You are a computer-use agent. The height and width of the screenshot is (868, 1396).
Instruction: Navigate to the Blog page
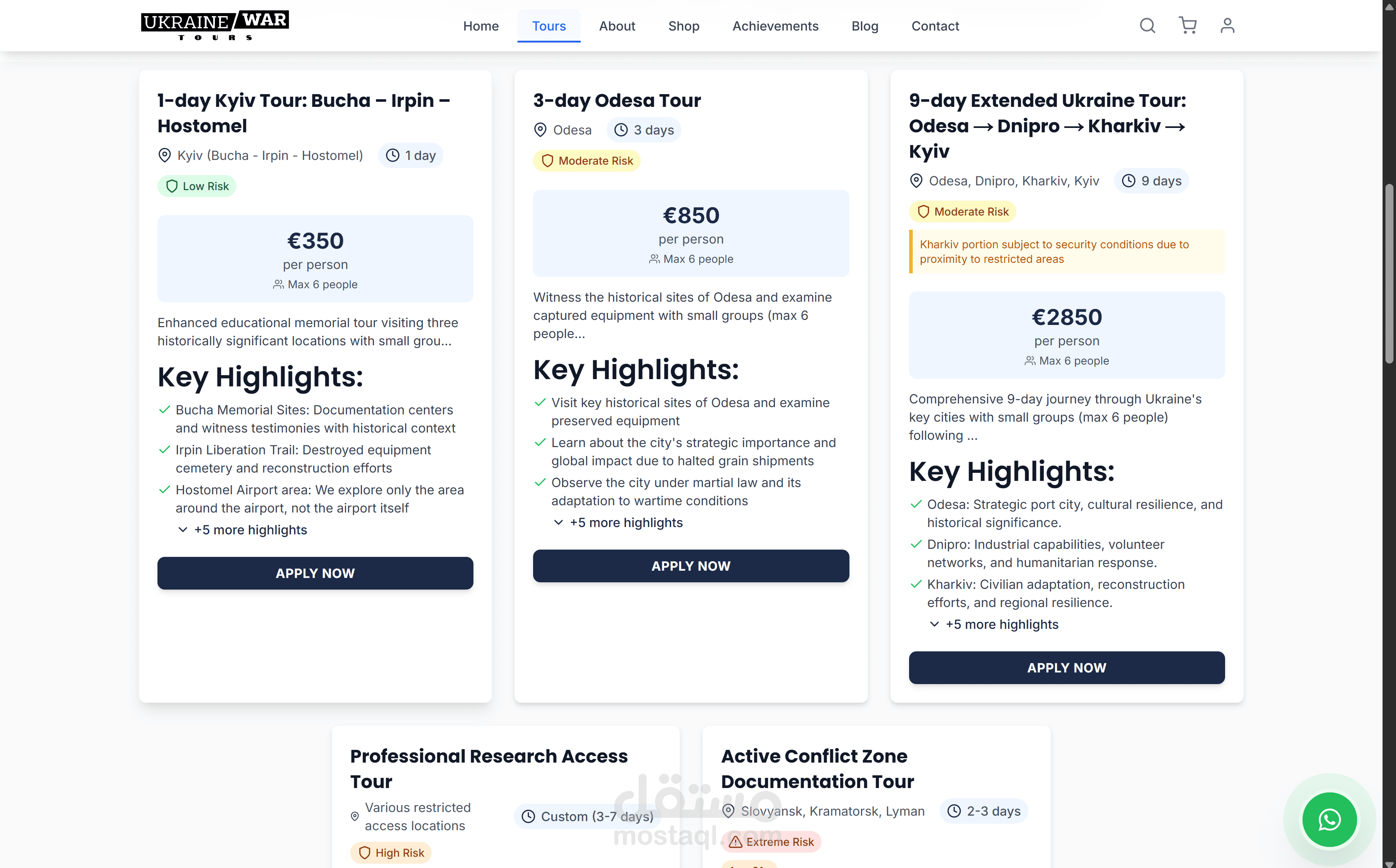tap(864, 27)
